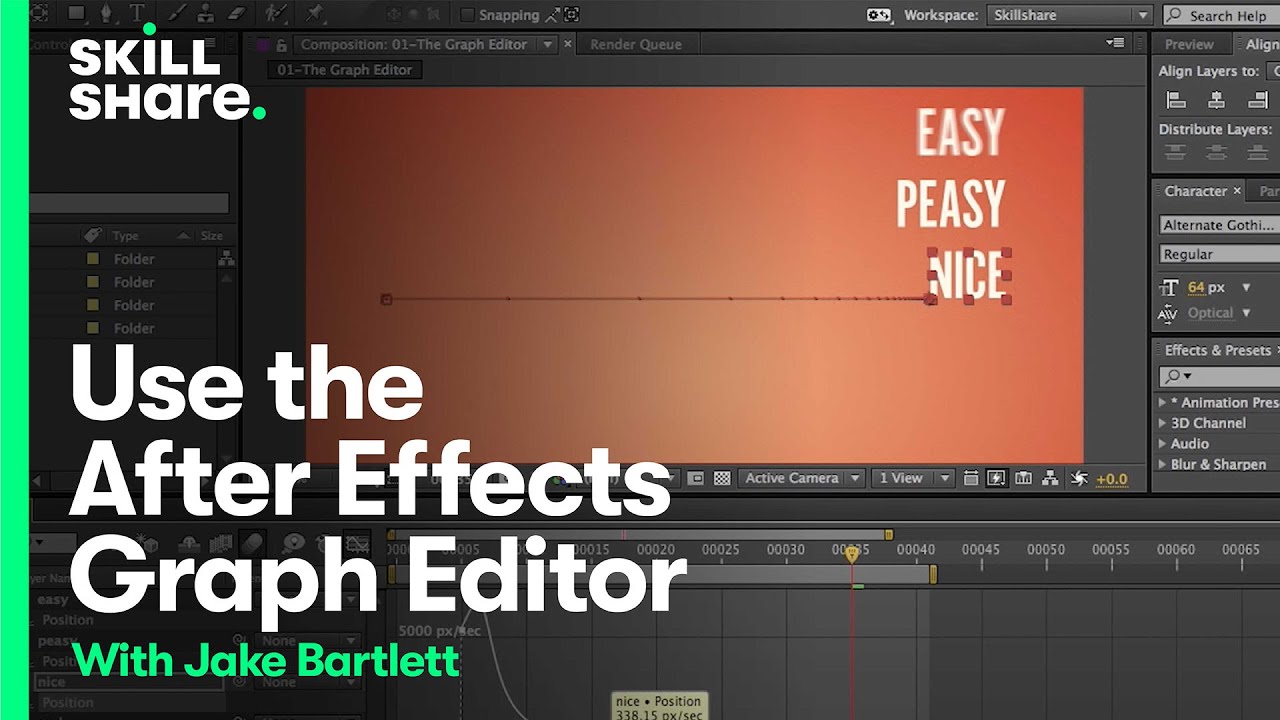This screenshot has width=1280, height=720.
Task: Select the Roto Brush tool
Action: 274,13
